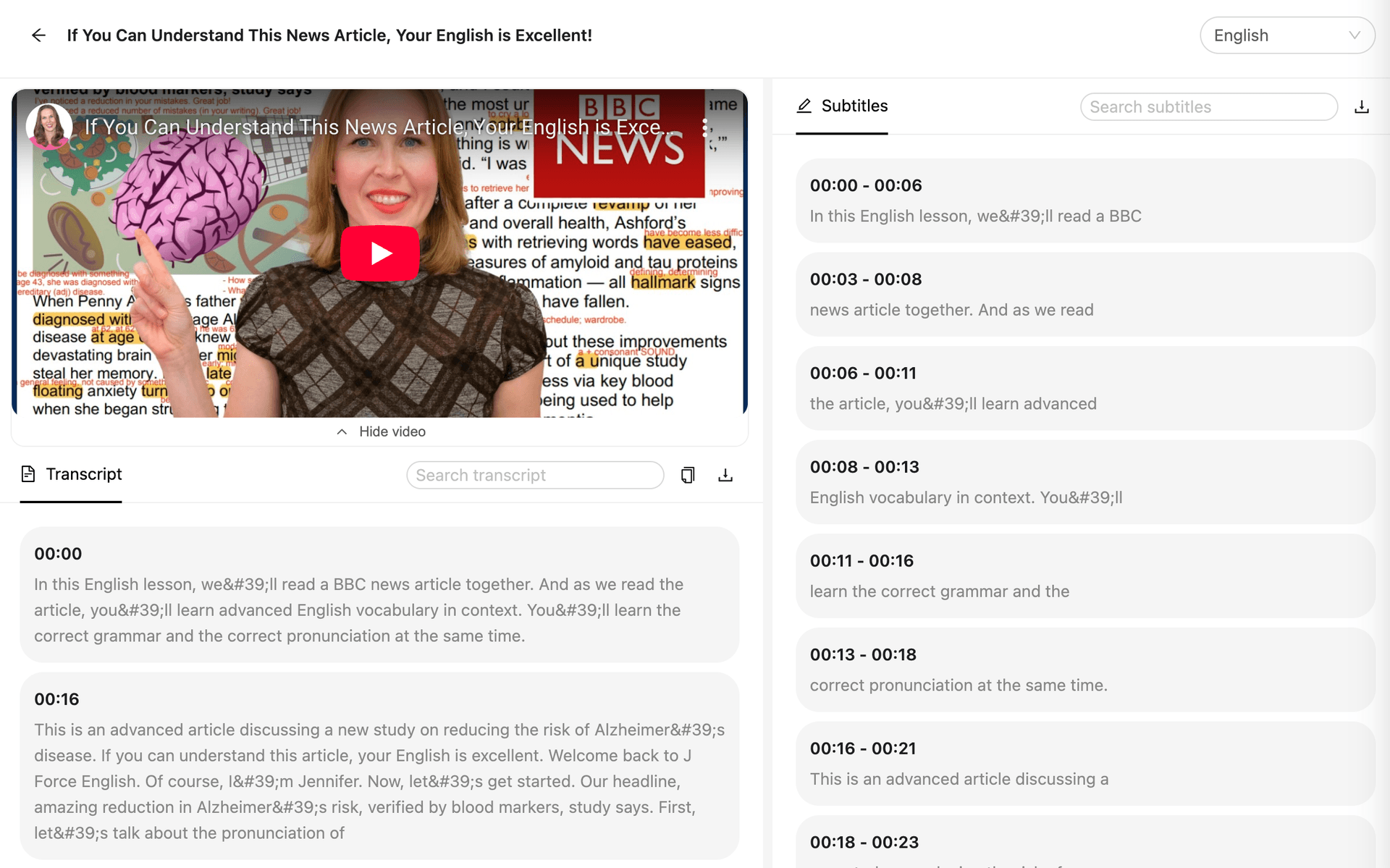Select subtitle segment 00:16 - 00:21
Screen dimensions: 1390x868
(x=1085, y=764)
